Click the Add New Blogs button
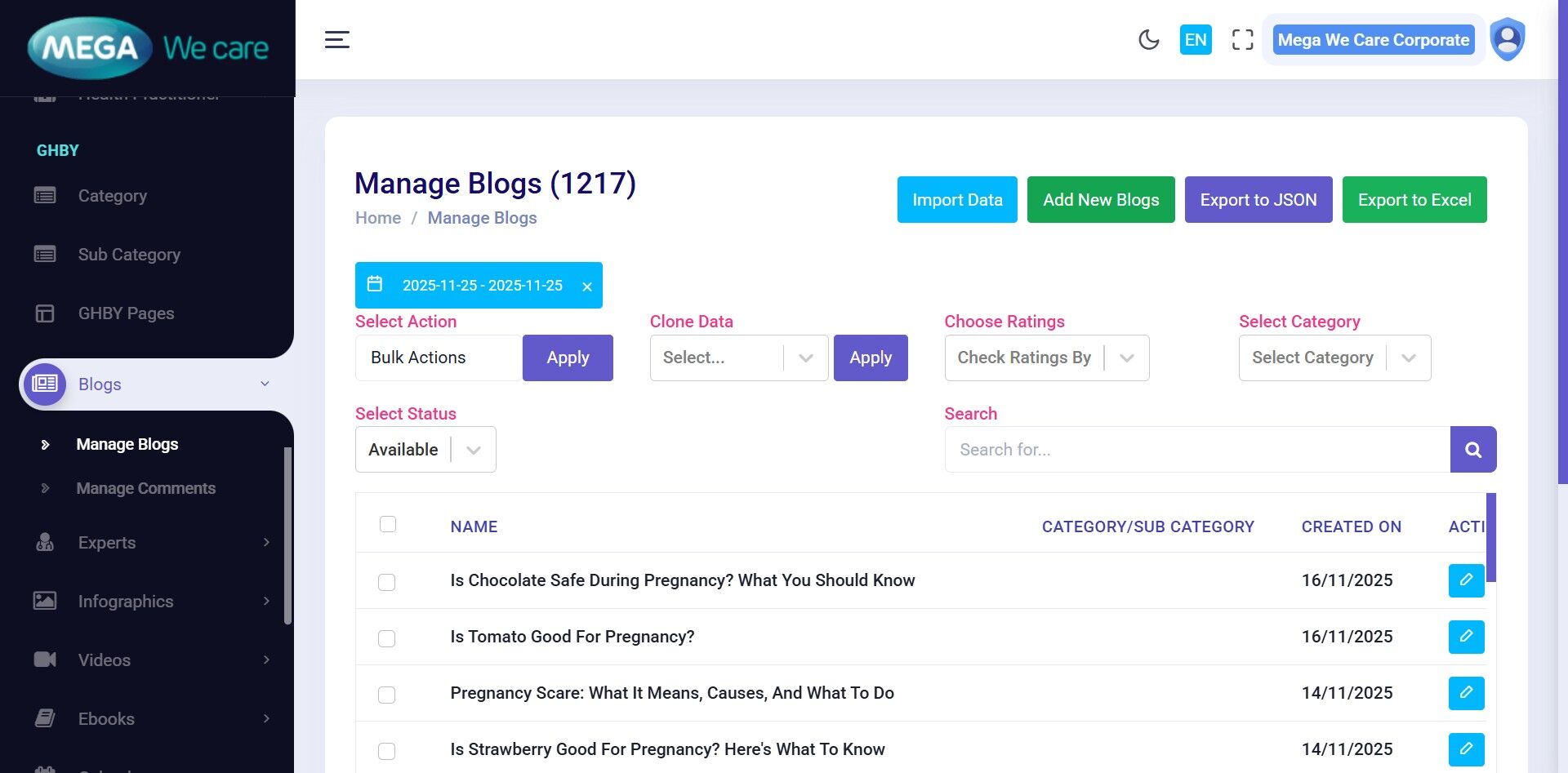1568x773 pixels. tap(1100, 200)
